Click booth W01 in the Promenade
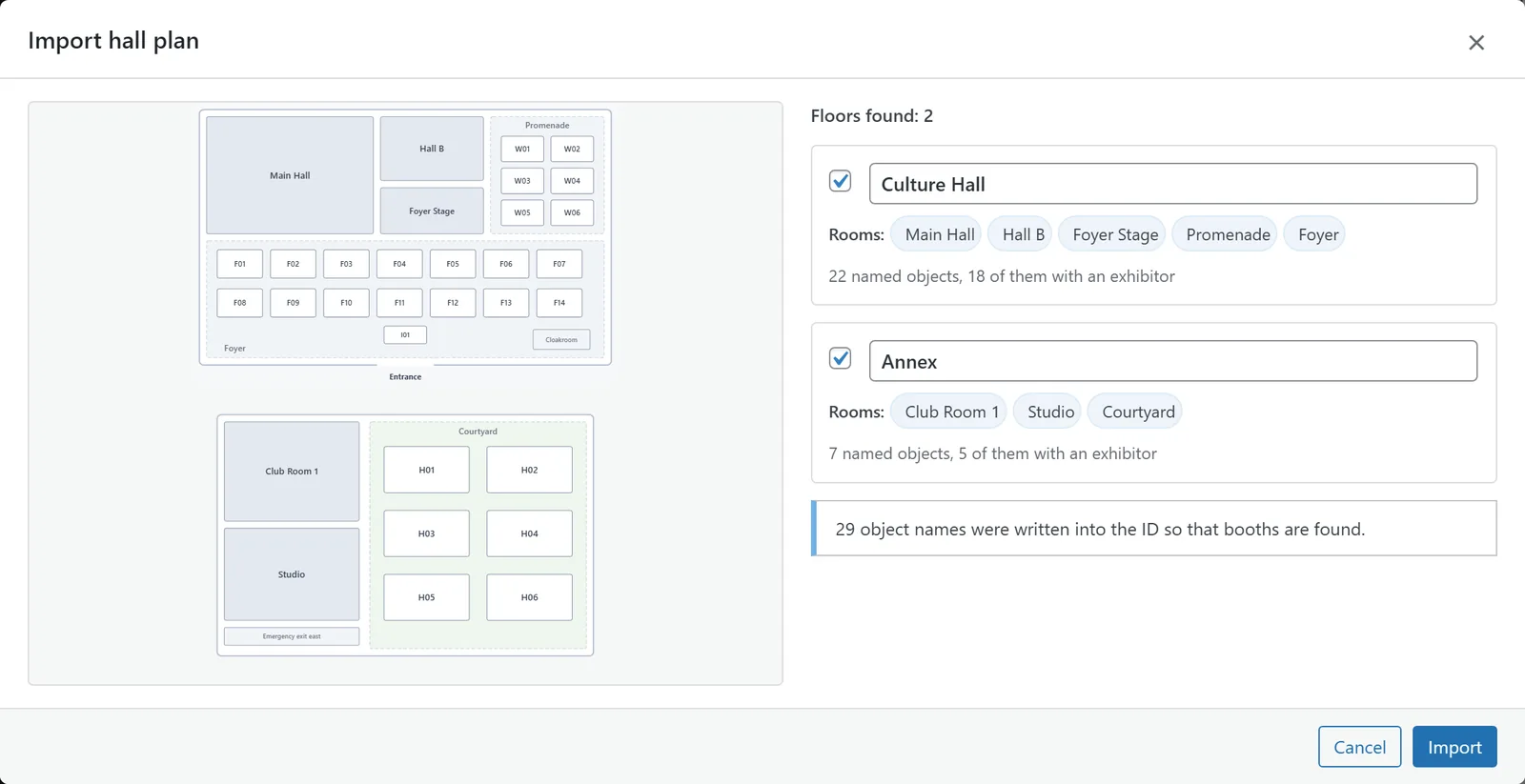This screenshot has height=784, width=1525. pyautogui.click(x=522, y=149)
